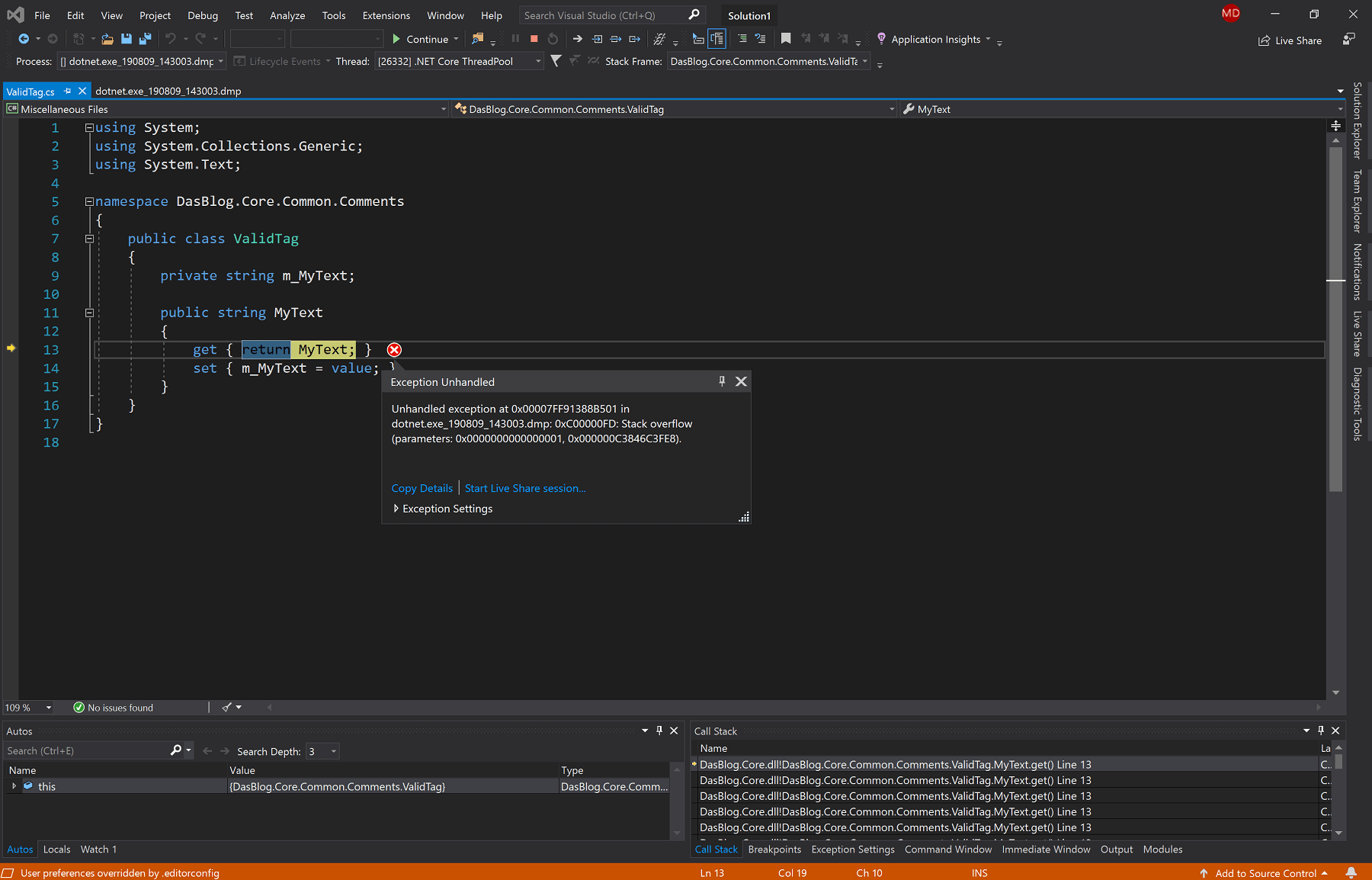The width and height of the screenshot is (1372, 880).
Task: Expand the 'this' node in Autos
Action: coord(13,786)
